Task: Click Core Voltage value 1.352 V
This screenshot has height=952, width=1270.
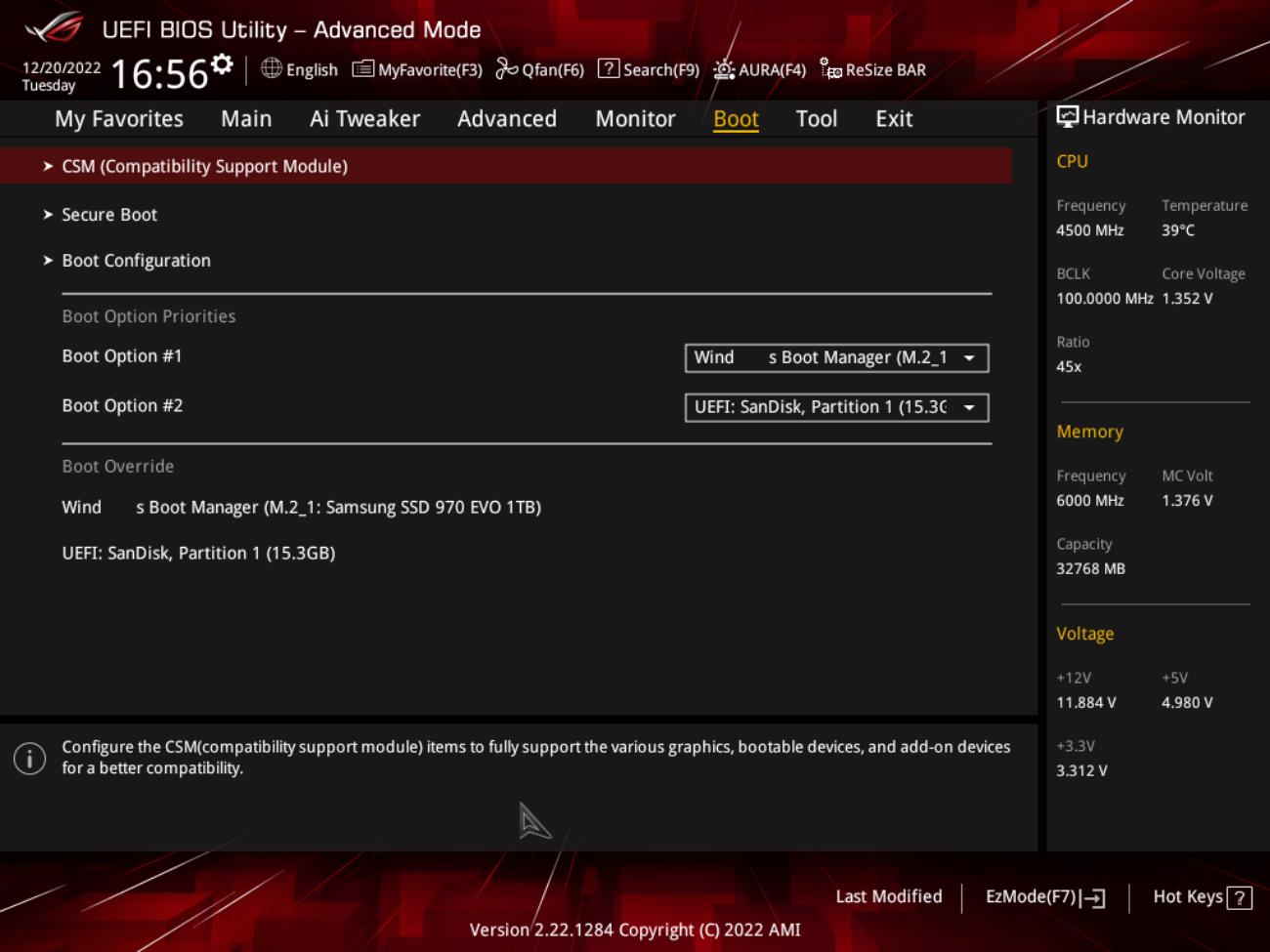Action: click(1187, 299)
